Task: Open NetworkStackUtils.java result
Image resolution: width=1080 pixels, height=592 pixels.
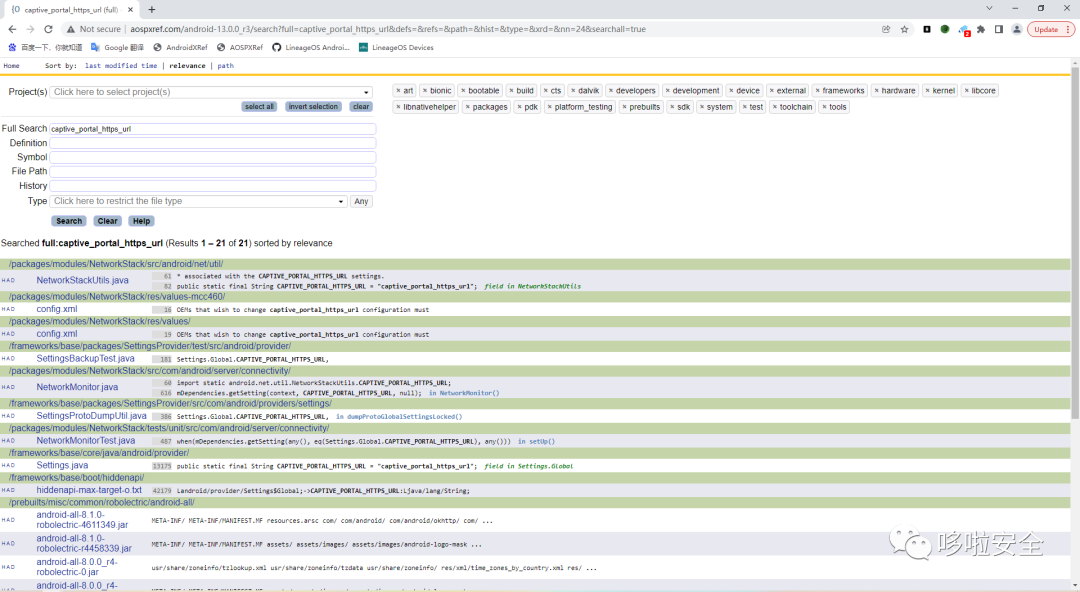Action: (x=83, y=280)
